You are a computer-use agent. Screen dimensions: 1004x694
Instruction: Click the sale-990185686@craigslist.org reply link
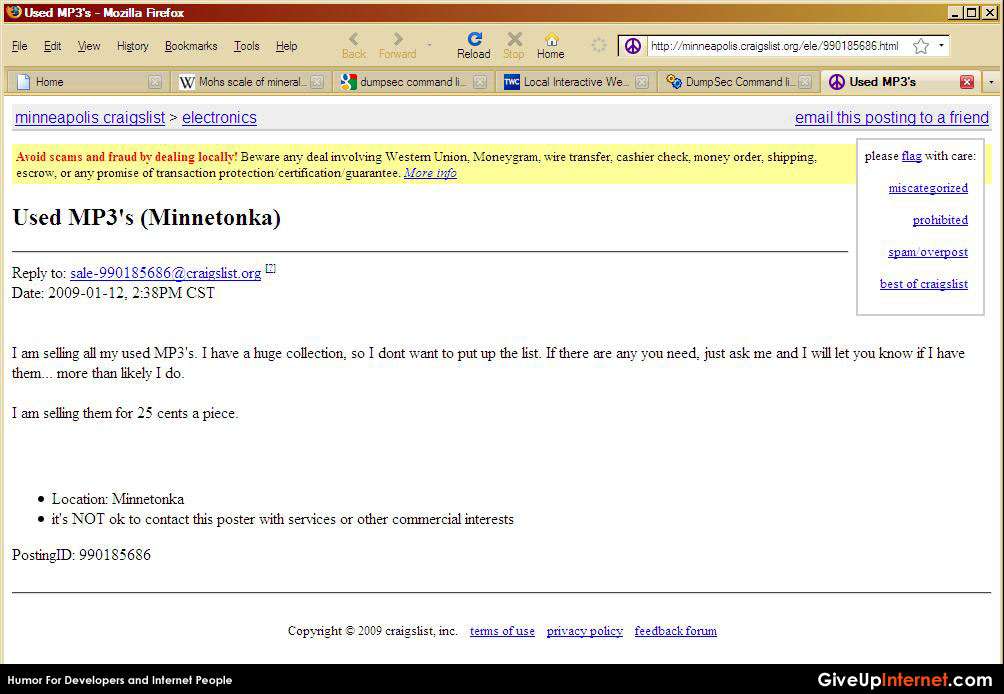click(165, 273)
